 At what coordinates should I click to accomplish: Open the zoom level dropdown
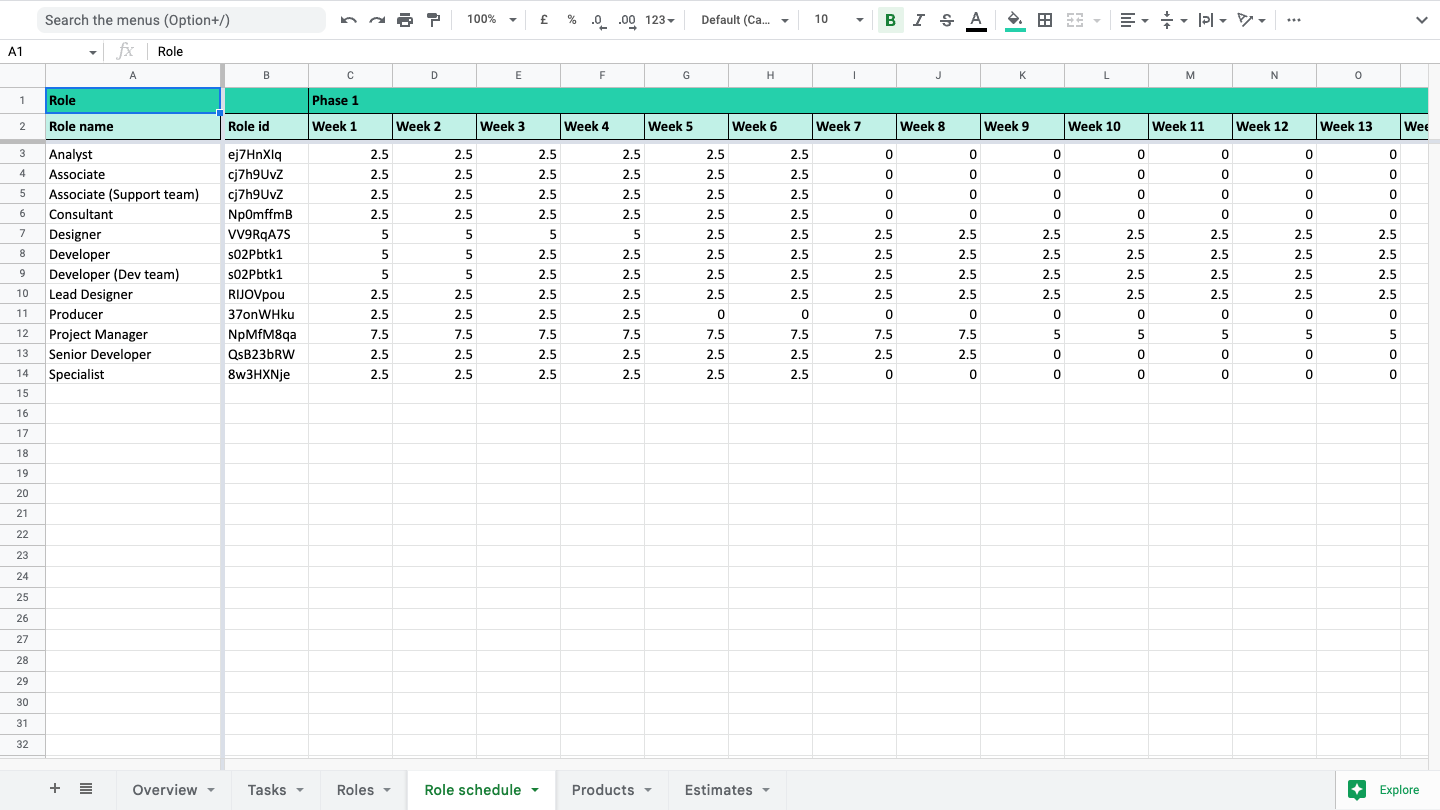[x=492, y=20]
